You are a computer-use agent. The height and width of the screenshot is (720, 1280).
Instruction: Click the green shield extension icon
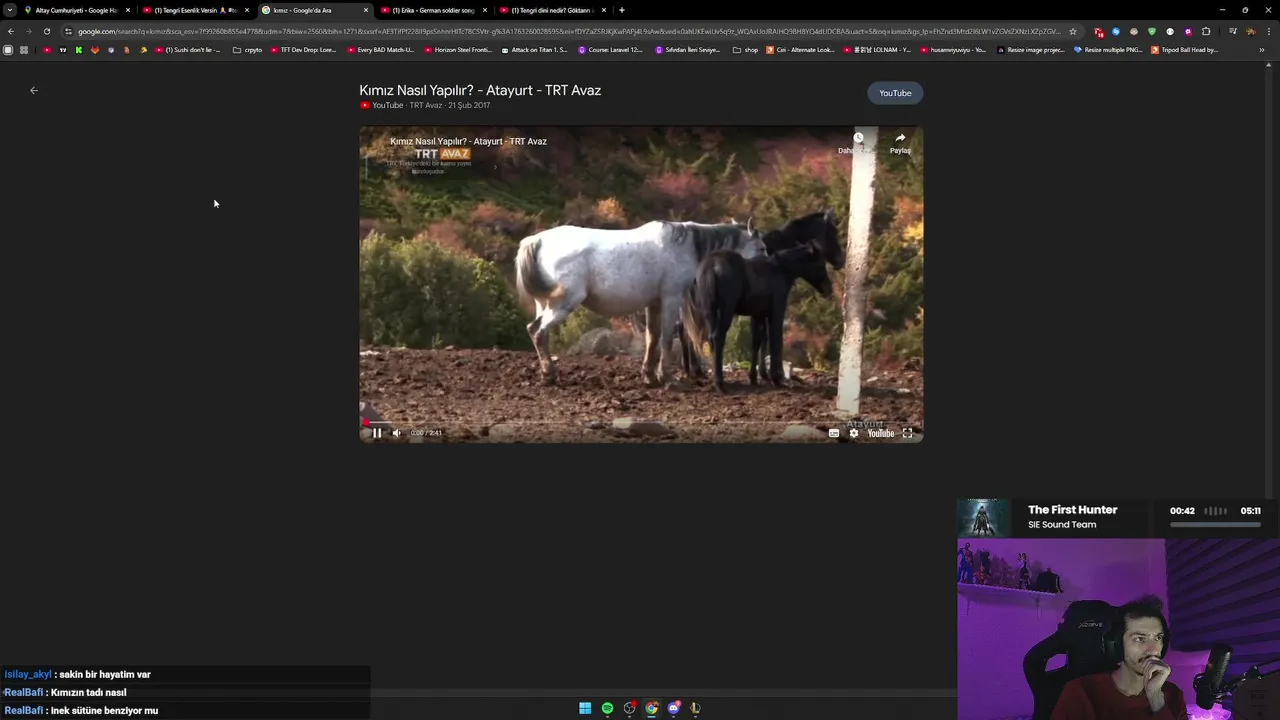point(1152,31)
